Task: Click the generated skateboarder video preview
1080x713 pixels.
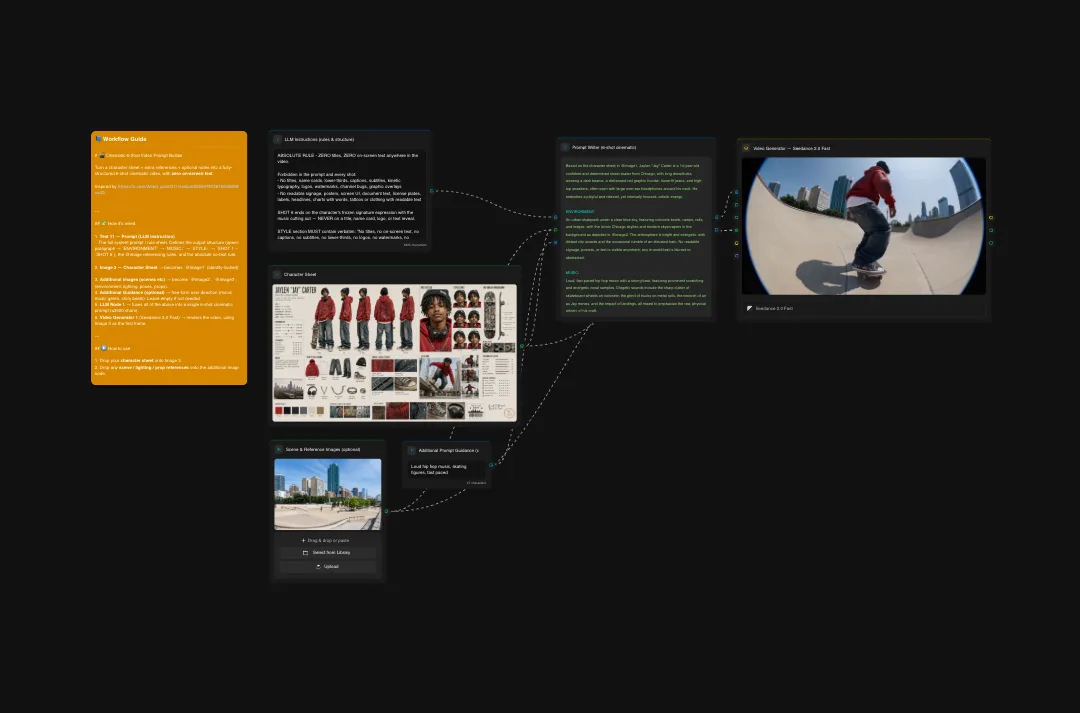Action: (x=864, y=226)
